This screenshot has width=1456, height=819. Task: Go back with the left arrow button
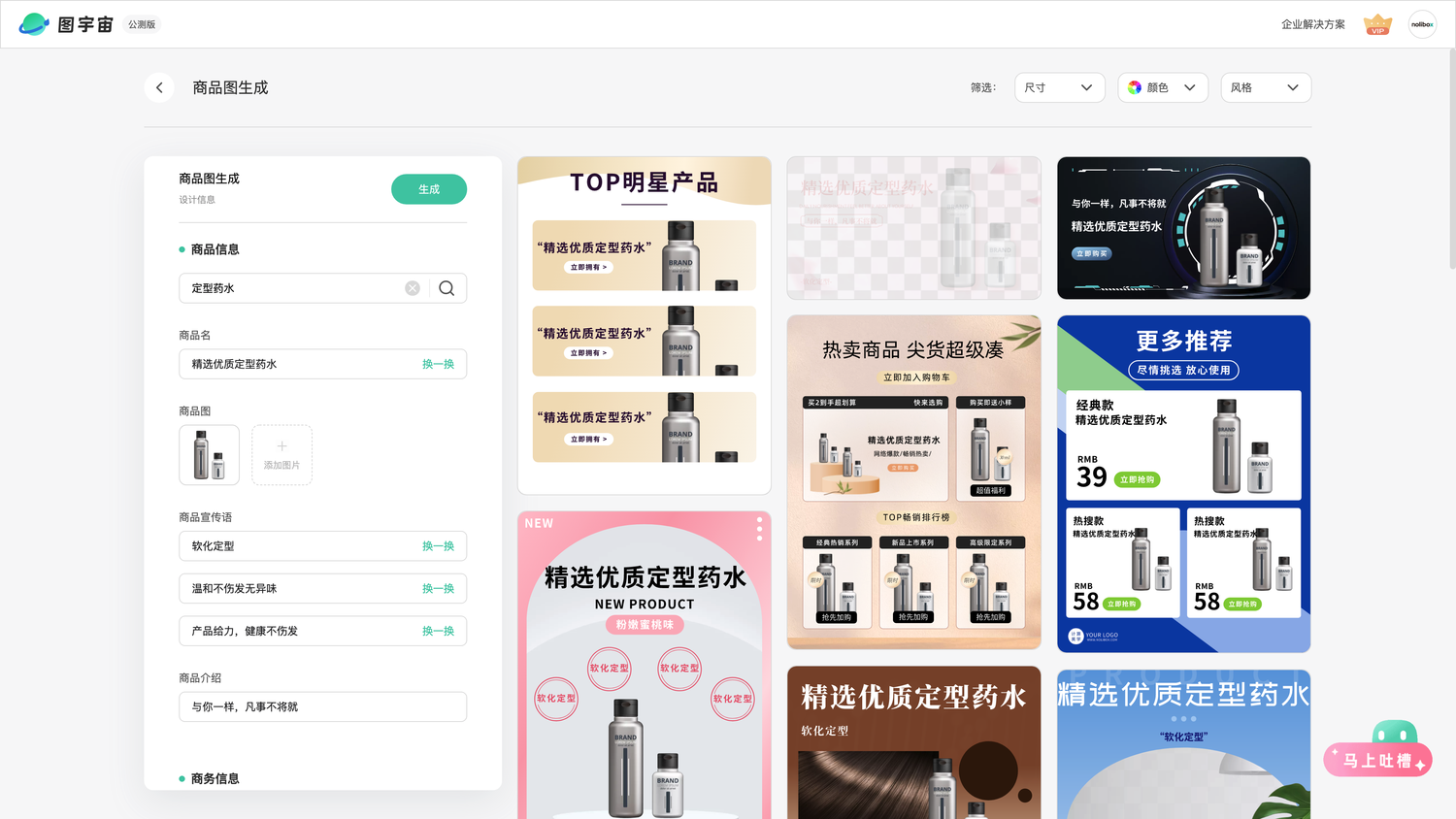point(159,87)
